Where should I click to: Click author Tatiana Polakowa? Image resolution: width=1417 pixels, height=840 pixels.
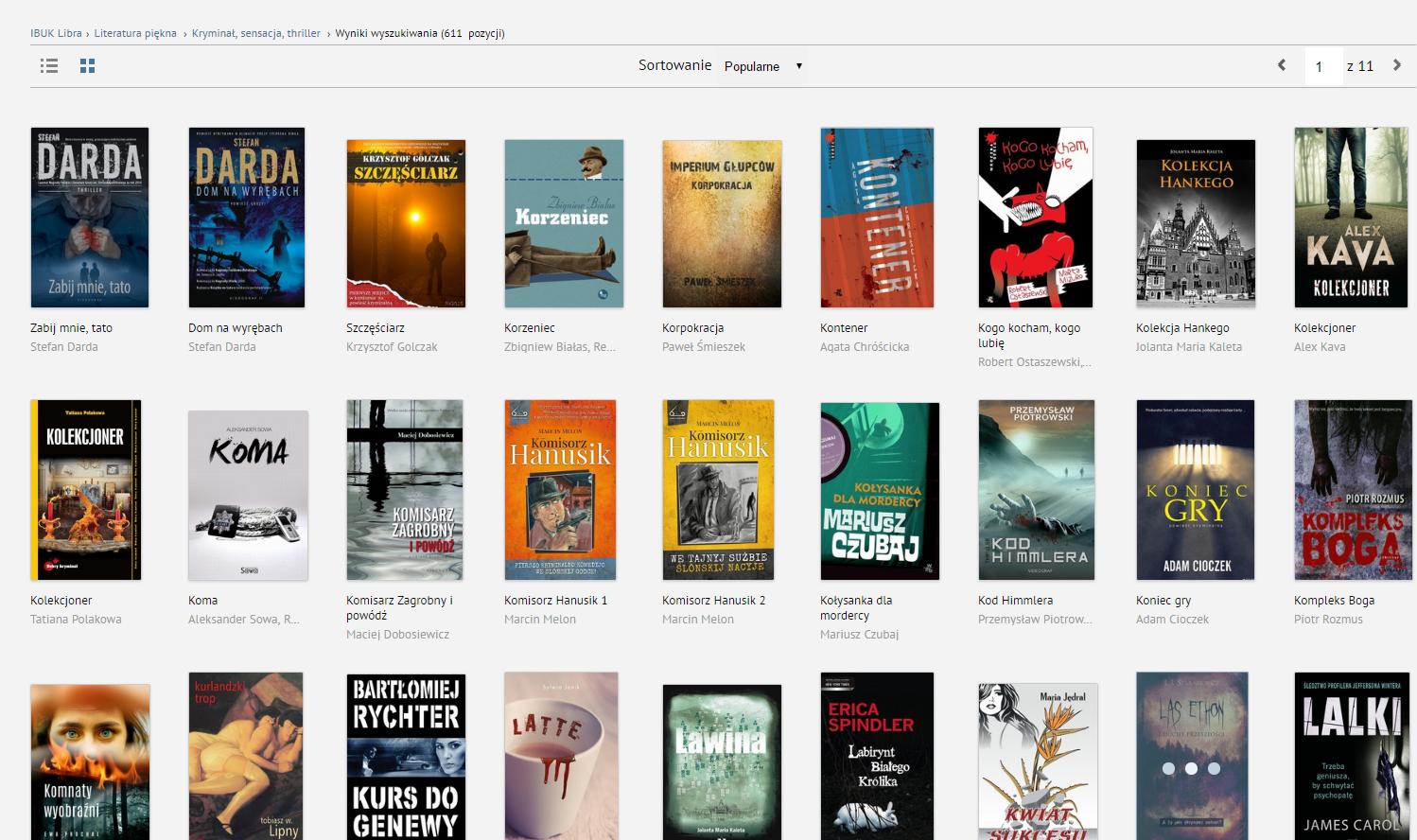coord(76,620)
